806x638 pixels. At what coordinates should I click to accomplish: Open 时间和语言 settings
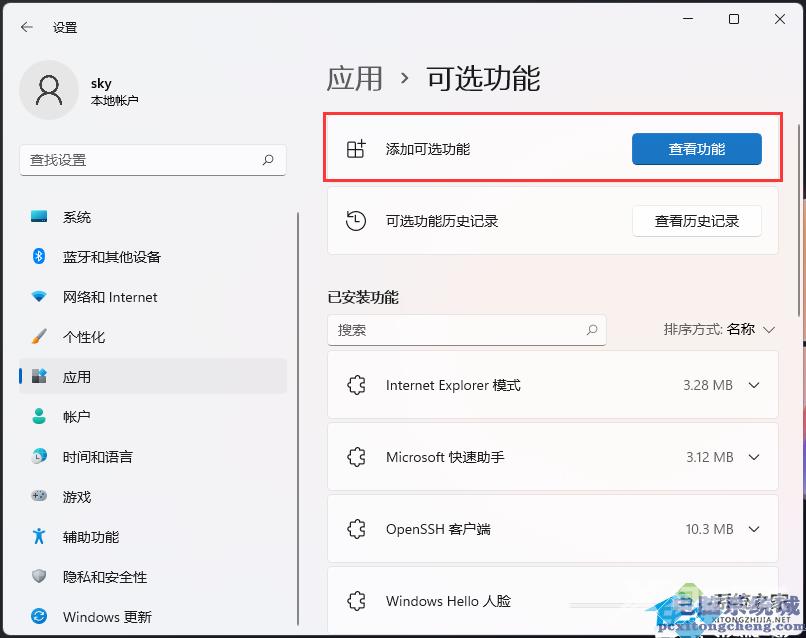153,457
